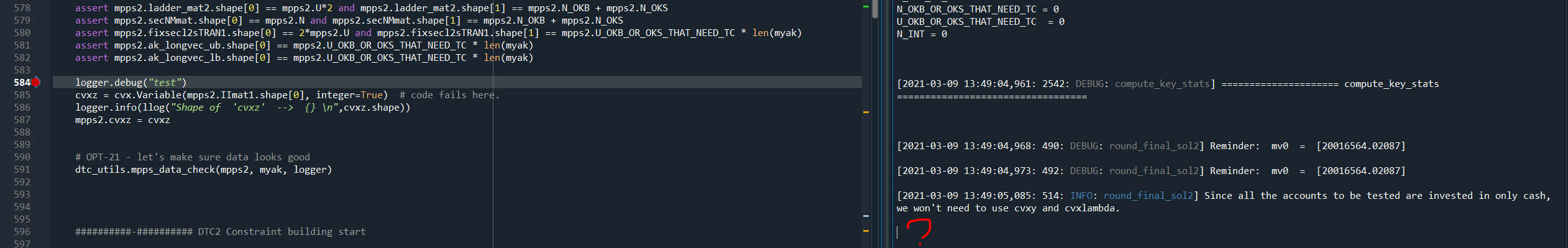The width and height of the screenshot is (1568, 248).
Task: Place cursor on logger.debug("test") line
Action: (x=131, y=82)
